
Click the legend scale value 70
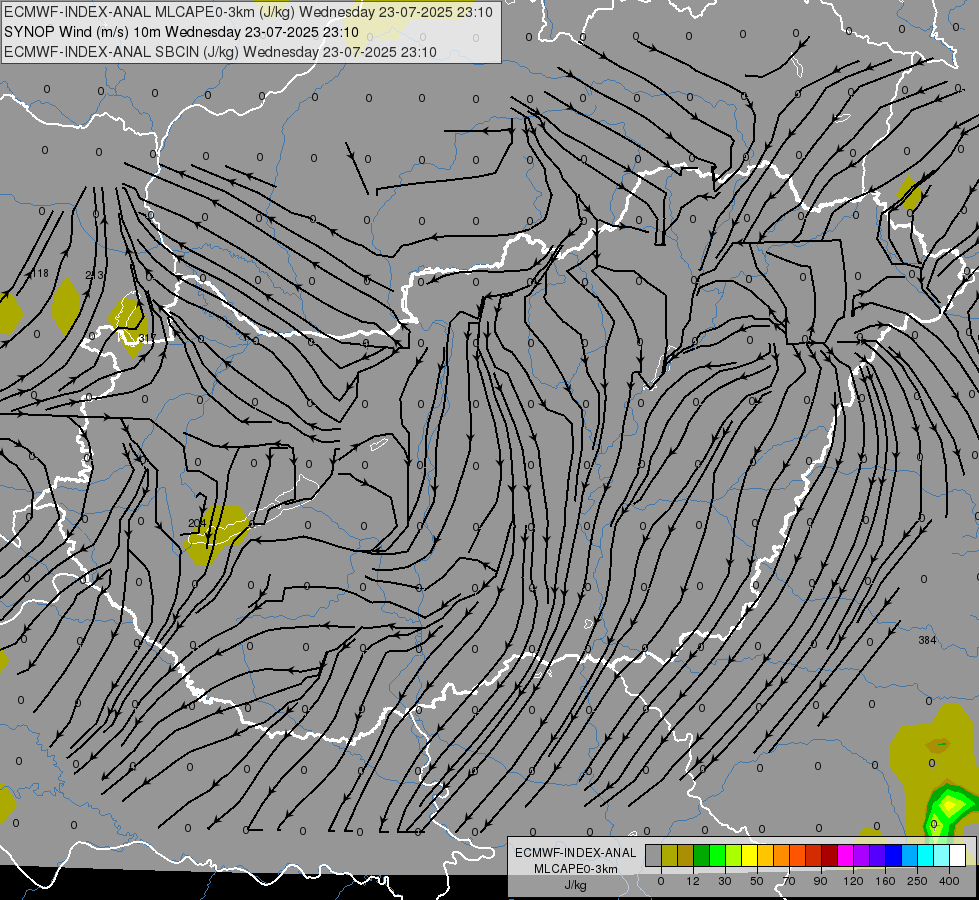click(789, 881)
